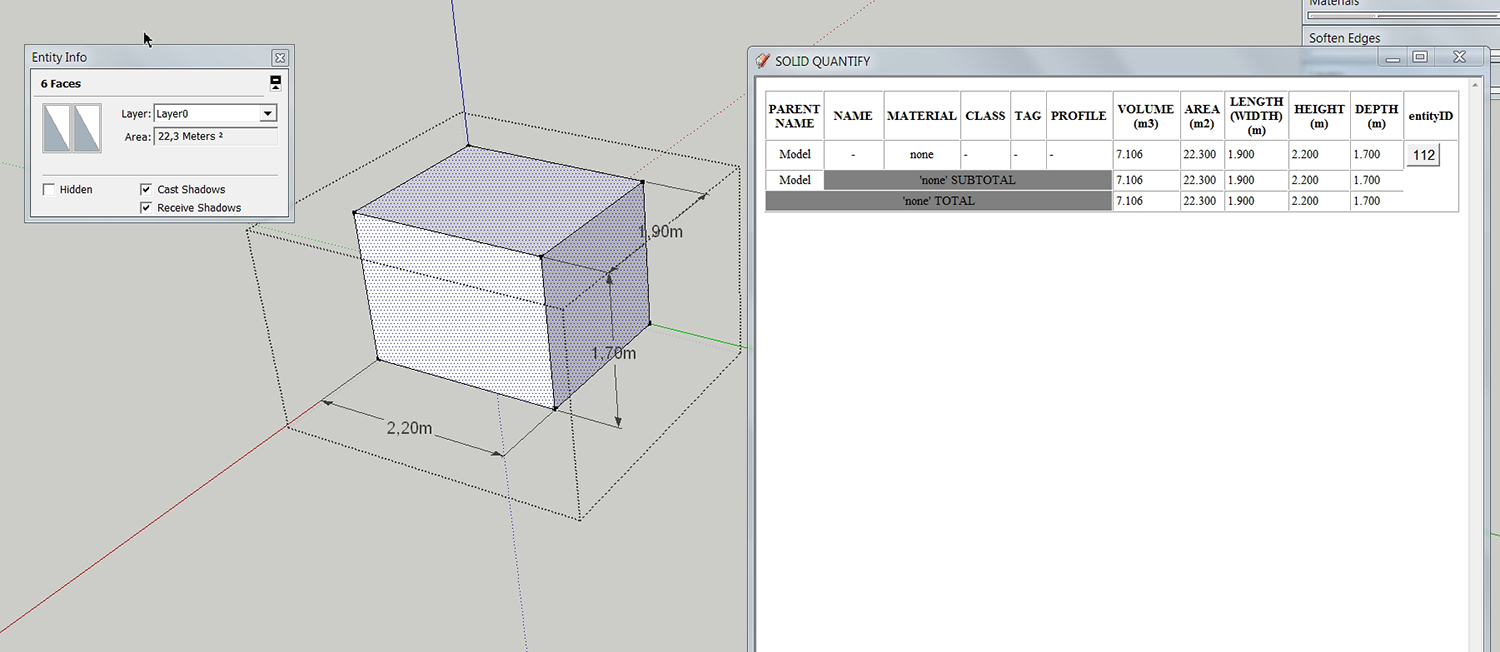Maximize the Solid Quantify window
1500x652 pixels.
[x=1420, y=58]
